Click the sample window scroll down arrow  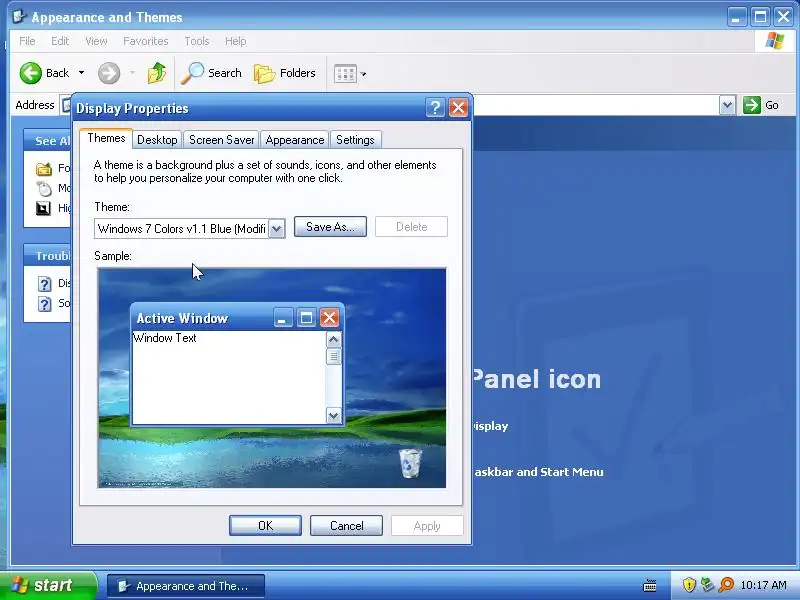(x=333, y=416)
